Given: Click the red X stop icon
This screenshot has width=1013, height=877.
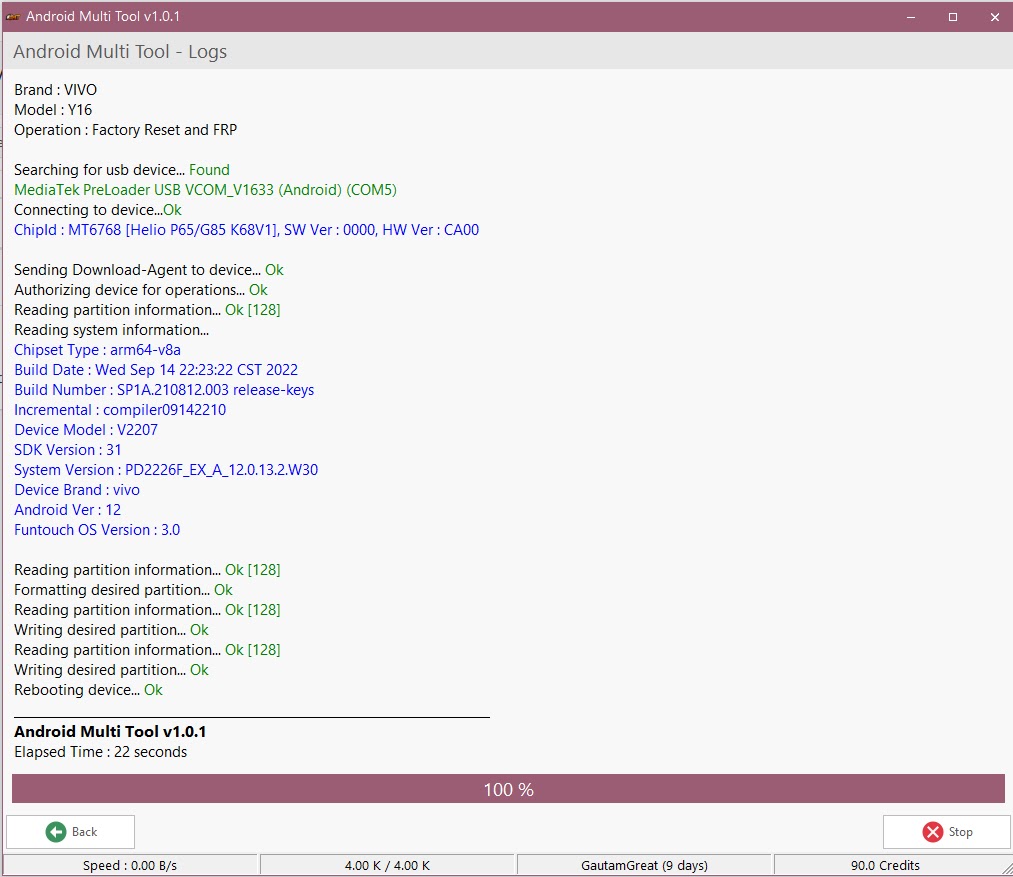Looking at the screenshot, I should [x=932, y=832].
